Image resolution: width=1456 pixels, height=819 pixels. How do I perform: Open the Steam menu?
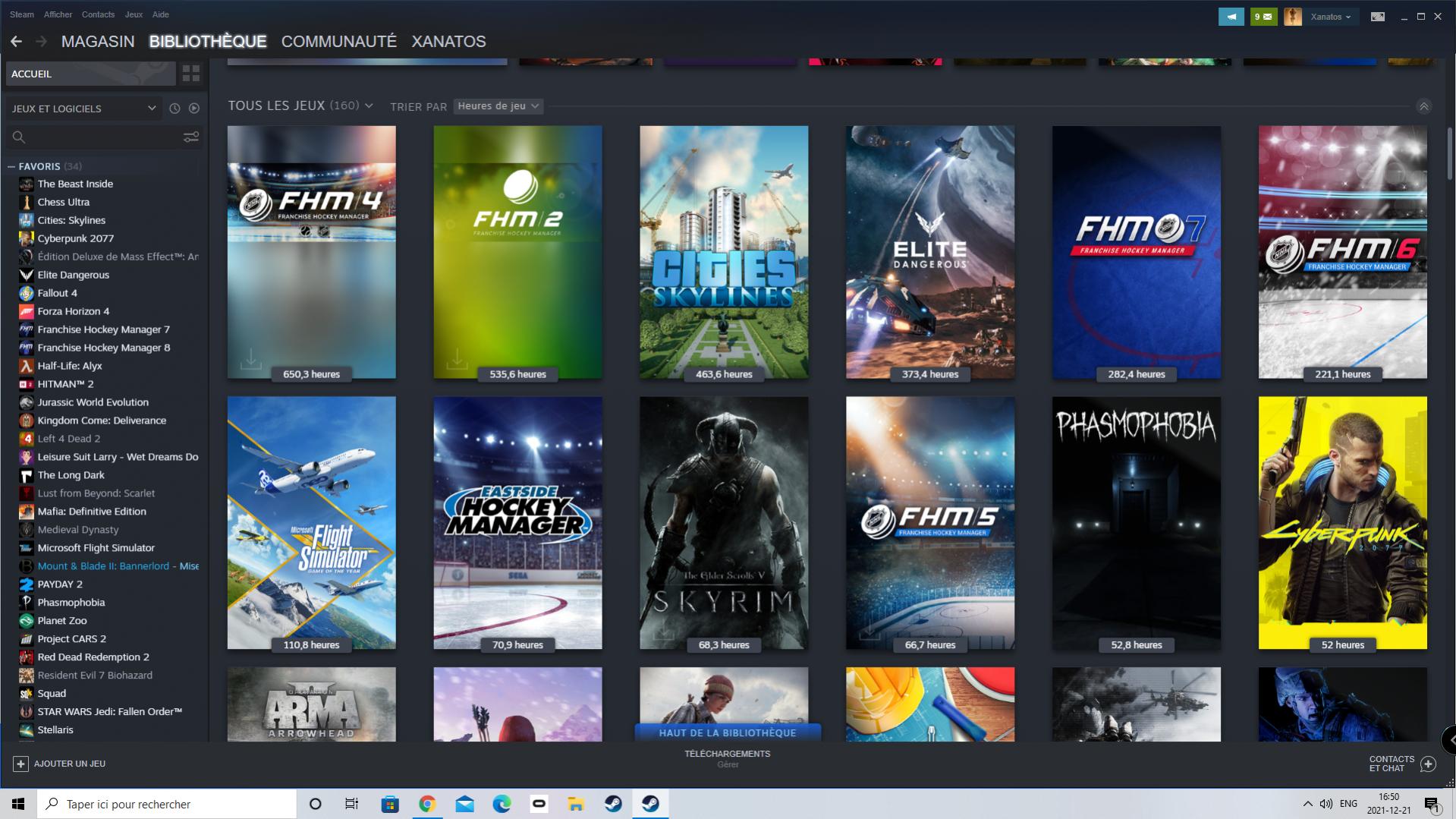pos(22,14)
